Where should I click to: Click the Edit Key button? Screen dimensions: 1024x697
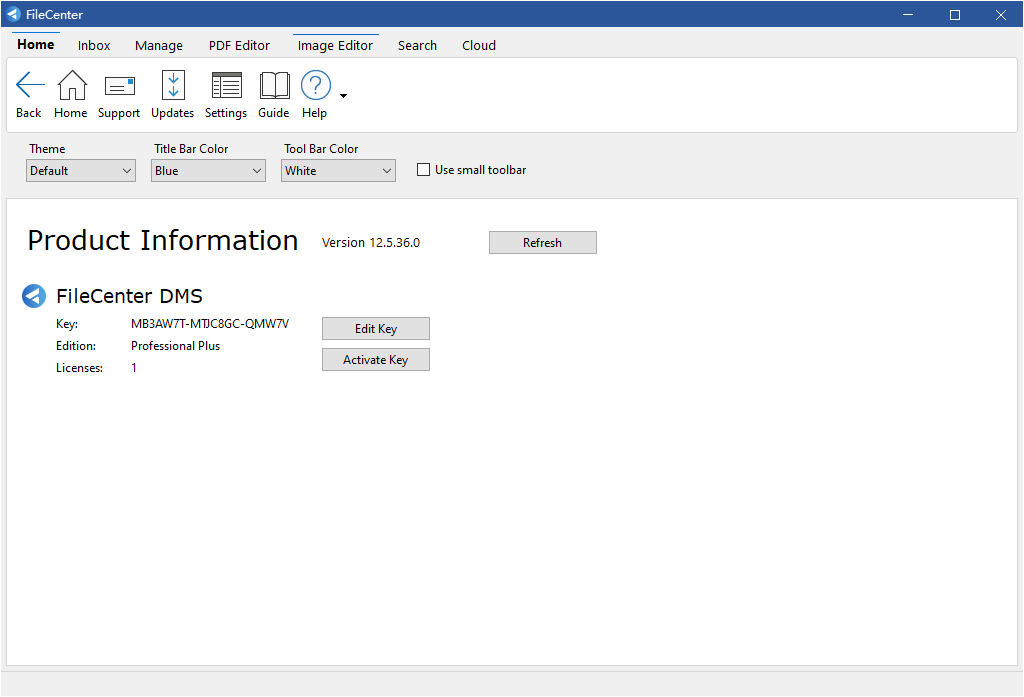(x=376, y=329)
